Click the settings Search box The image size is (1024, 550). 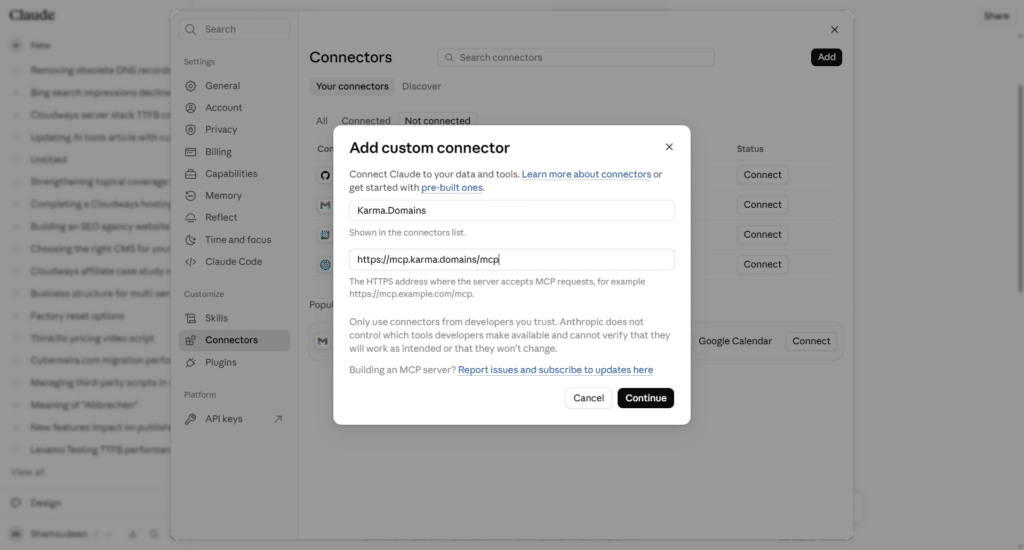pyautogui.click(x=234, y=29)
